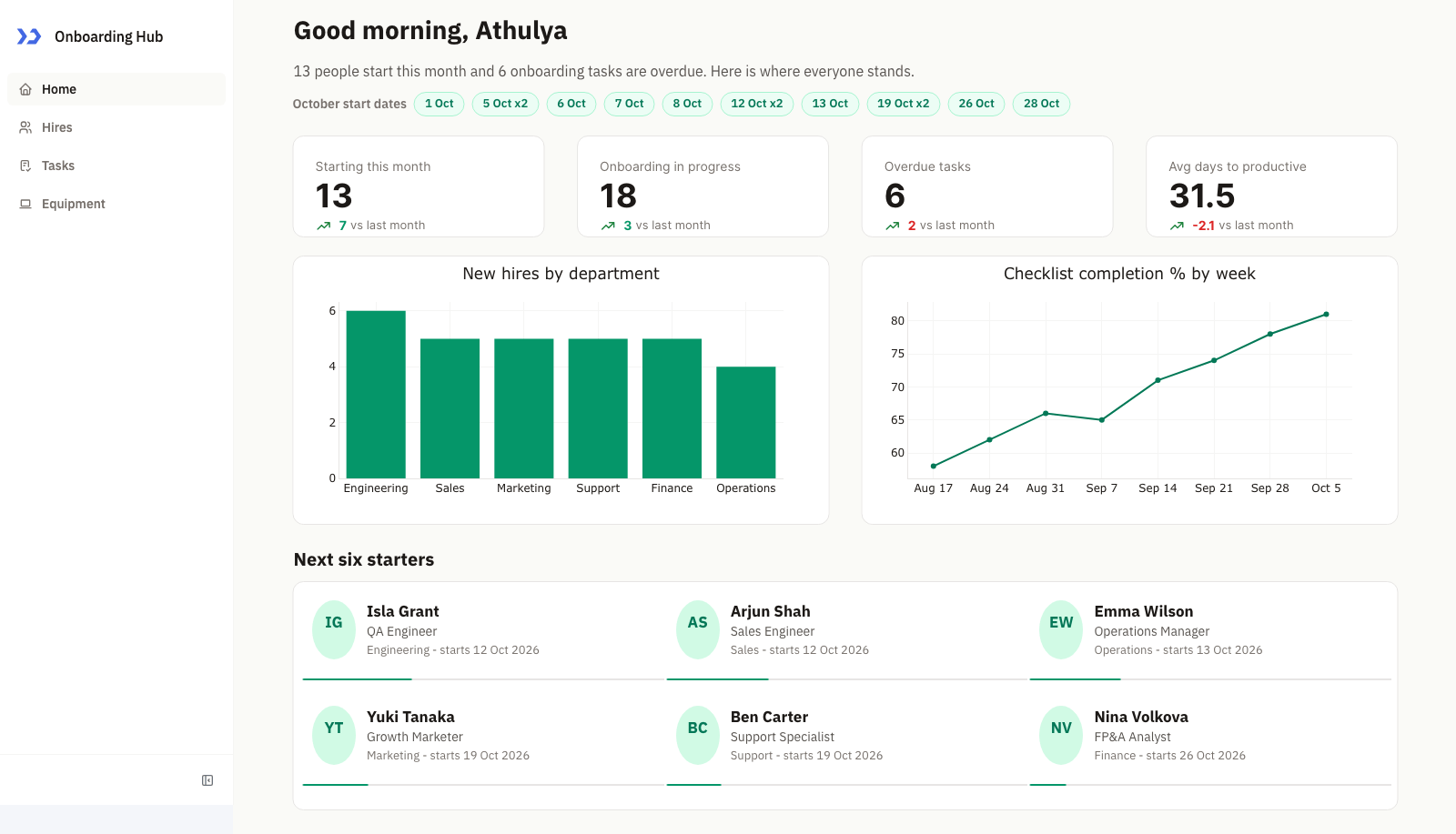1456x834 pixels.
Task: Select the 12 Oct x2 date chip
Action: 757,104
